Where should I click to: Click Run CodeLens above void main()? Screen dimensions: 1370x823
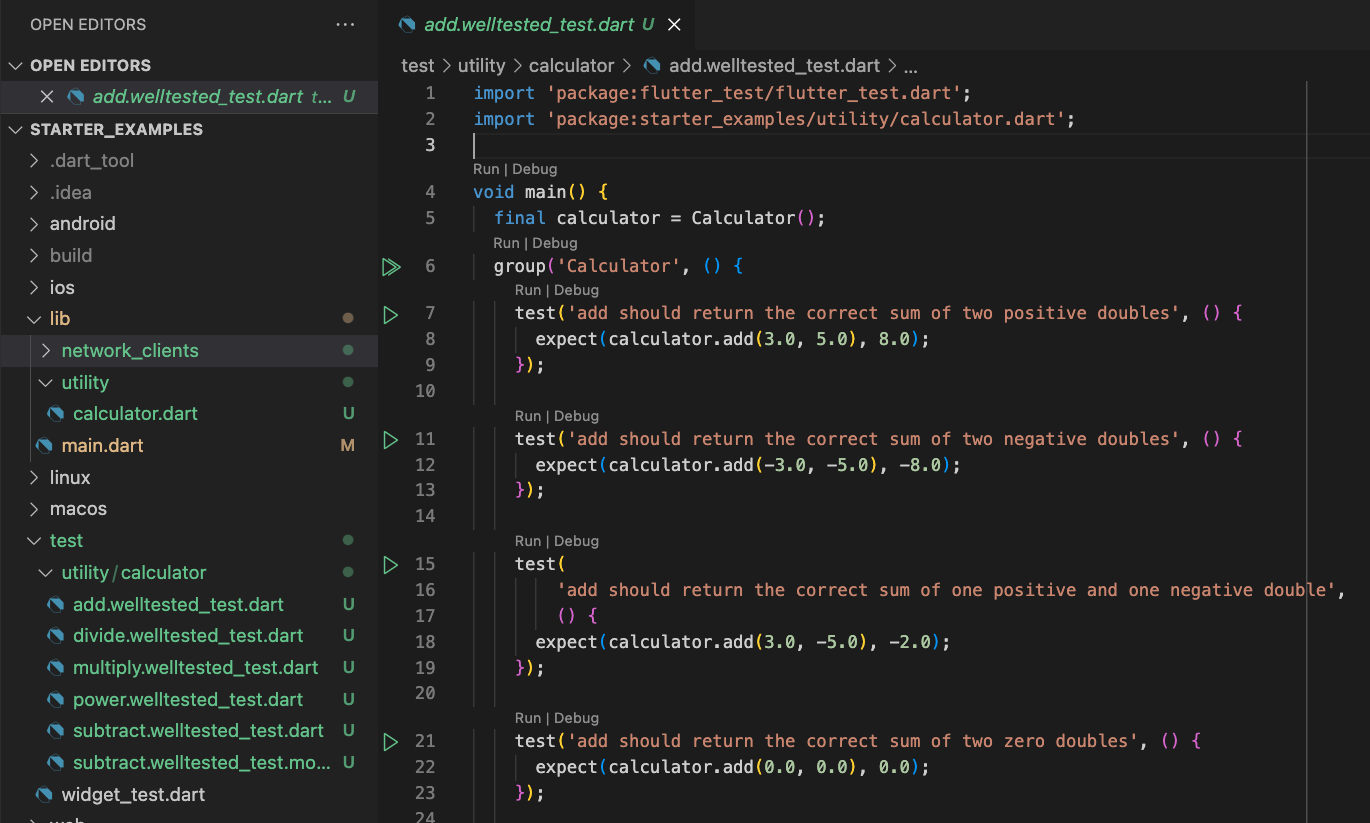pos(486,169)
